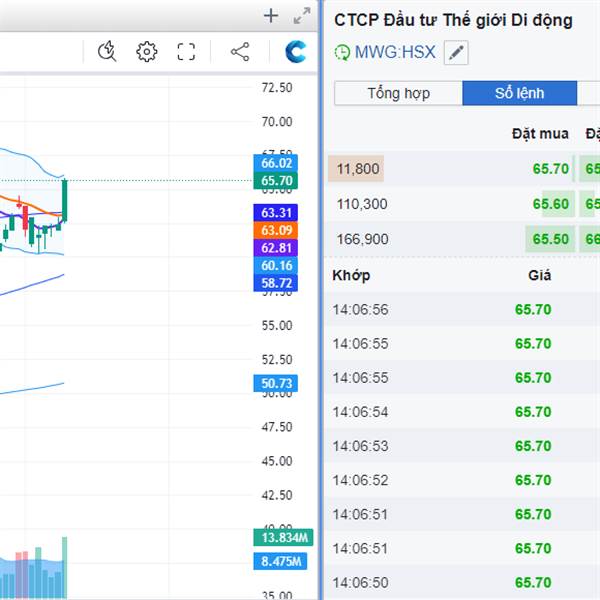Click the 65.50 bid price
The width and height of the screenshot is (600, 600).
tap(551, 239)
